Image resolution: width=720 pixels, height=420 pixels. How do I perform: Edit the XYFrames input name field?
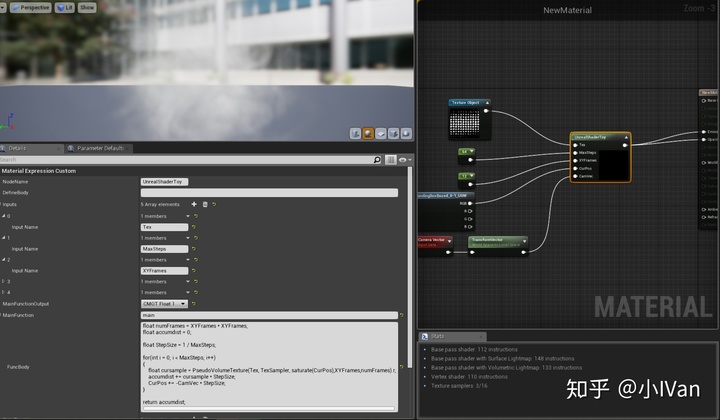(164, 271)
